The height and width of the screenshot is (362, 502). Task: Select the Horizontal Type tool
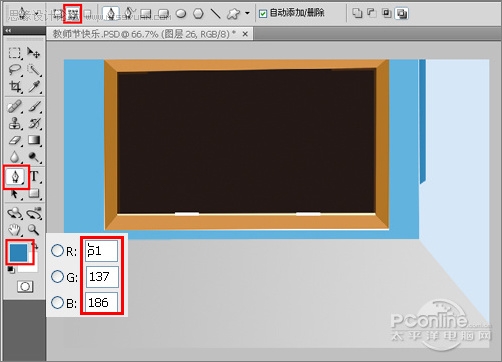[34, 176]
